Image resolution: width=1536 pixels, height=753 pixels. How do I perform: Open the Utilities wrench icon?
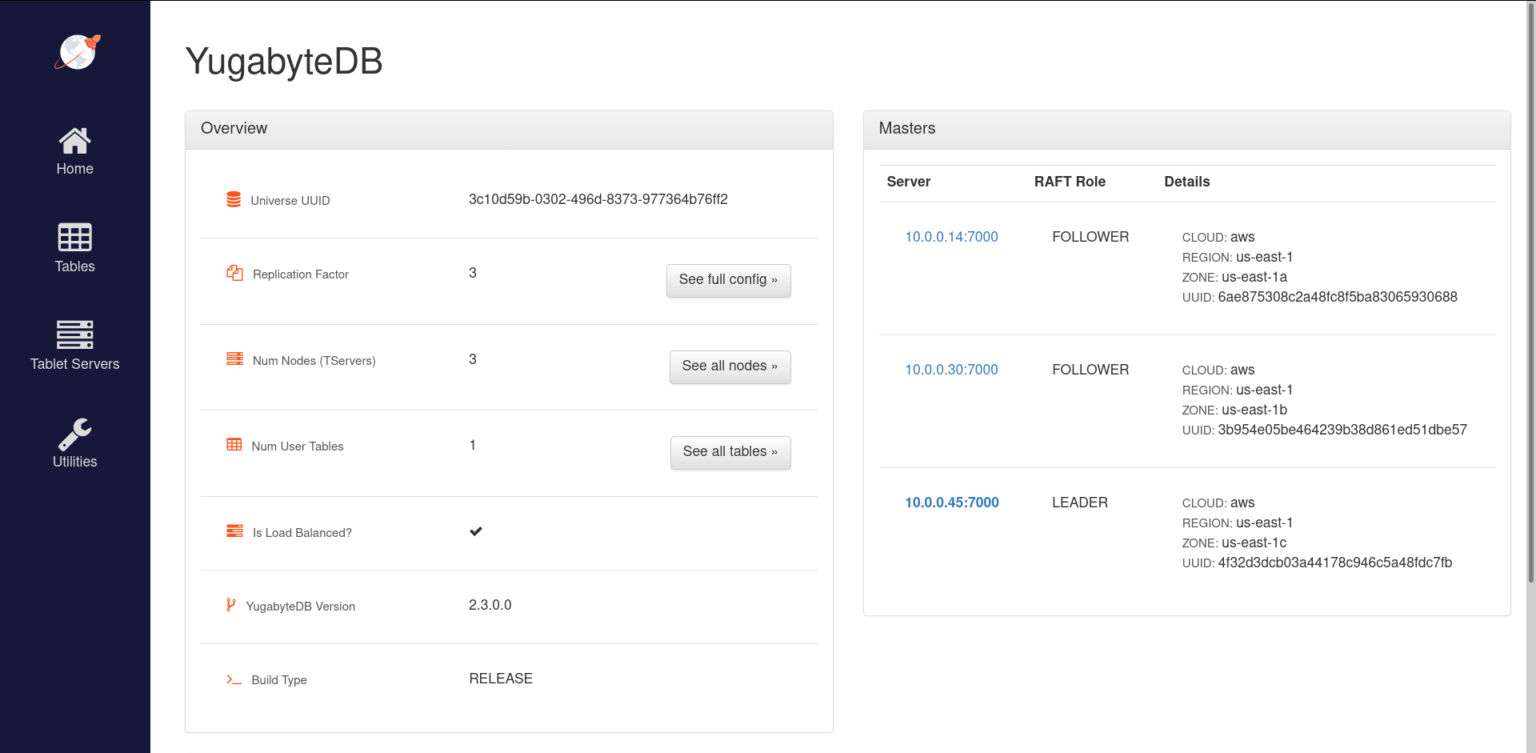click(75, 433)
